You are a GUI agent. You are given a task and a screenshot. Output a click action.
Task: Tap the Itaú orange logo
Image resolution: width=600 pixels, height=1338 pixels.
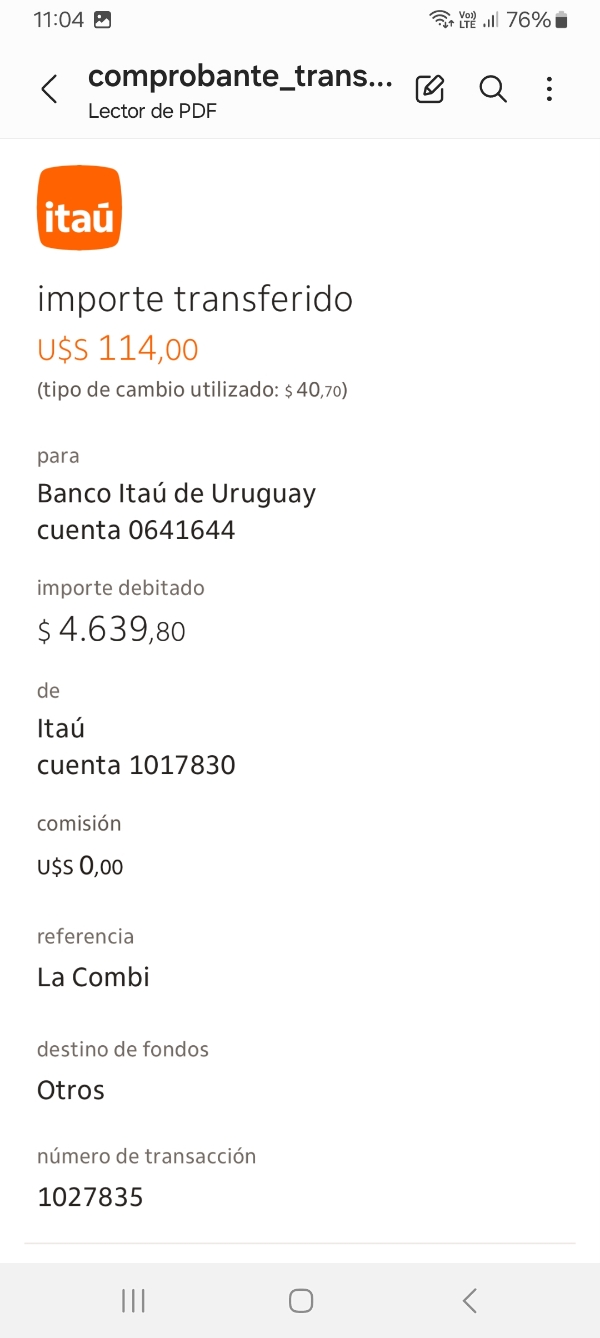tap(80, 208)
